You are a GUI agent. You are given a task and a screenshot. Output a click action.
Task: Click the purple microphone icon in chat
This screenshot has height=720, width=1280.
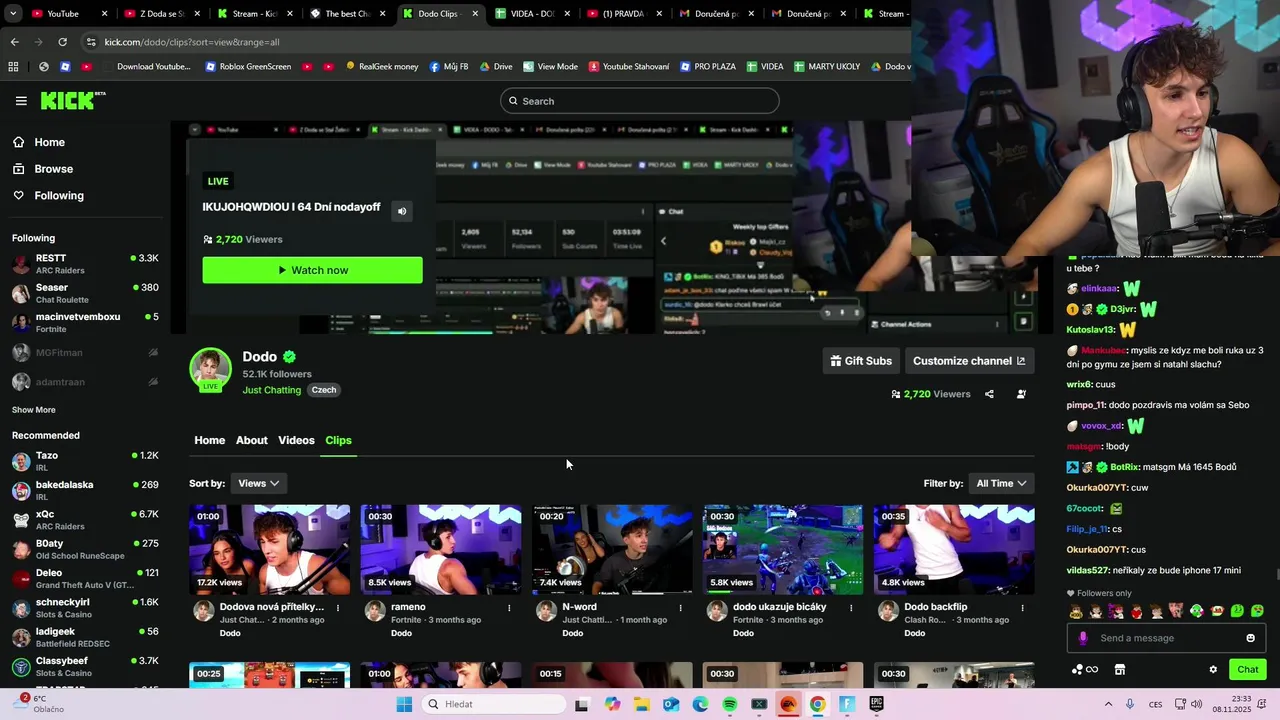point(1083,638)
